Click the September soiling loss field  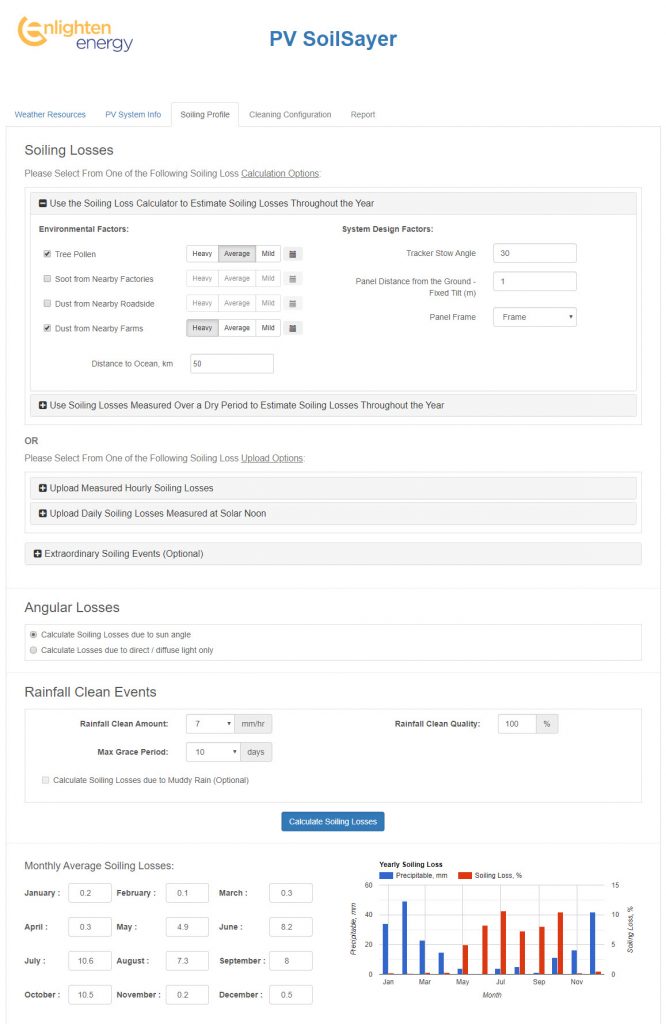[x=291, y=961]
